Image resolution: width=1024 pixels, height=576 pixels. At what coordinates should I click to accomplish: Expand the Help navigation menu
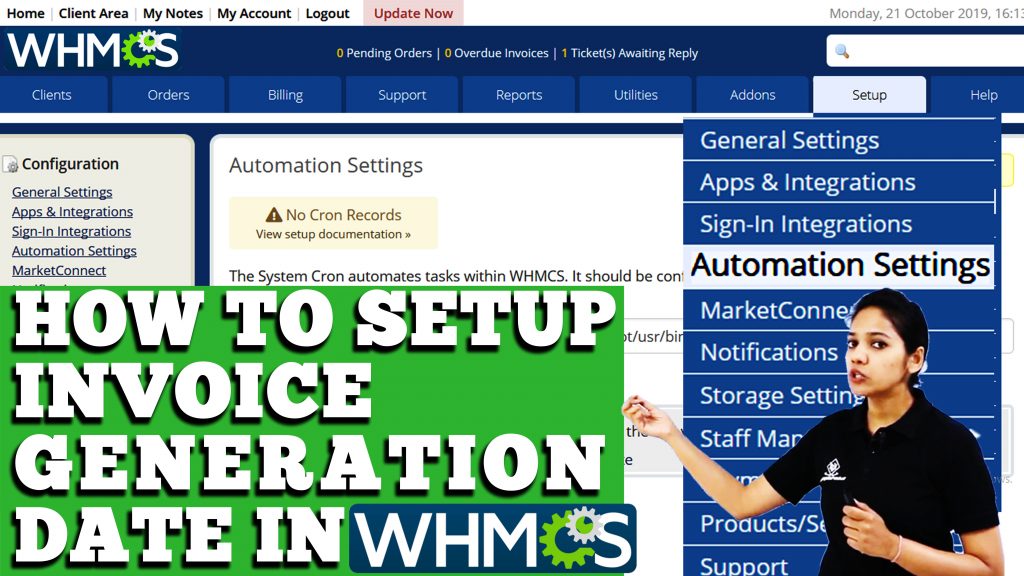point(982,94)
